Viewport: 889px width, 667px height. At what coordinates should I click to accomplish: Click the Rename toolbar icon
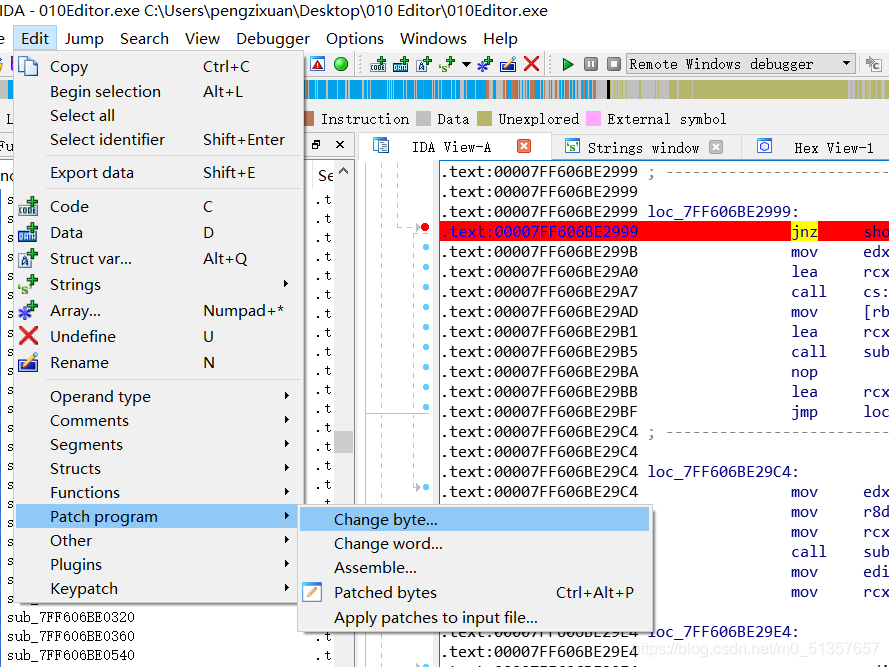507,64
